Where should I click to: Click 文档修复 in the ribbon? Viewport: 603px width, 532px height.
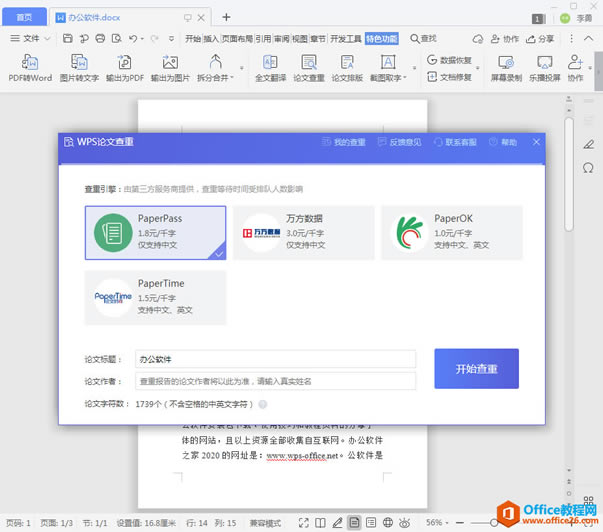click(x=449, y=77)
